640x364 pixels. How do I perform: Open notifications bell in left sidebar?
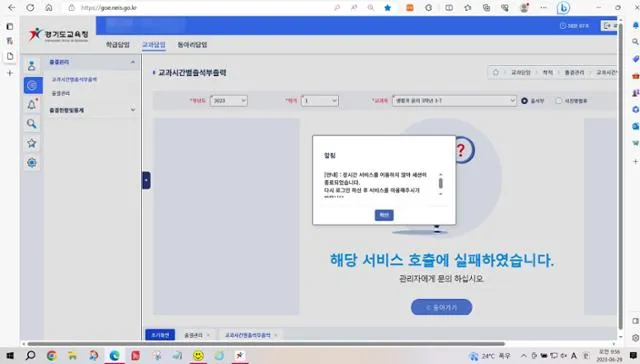click(x=32, y=104)
